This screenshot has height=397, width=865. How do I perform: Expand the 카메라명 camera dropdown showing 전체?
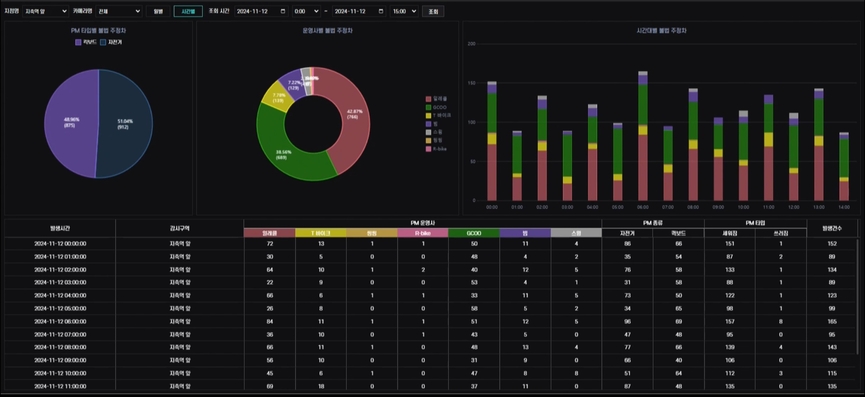point(119,11)
